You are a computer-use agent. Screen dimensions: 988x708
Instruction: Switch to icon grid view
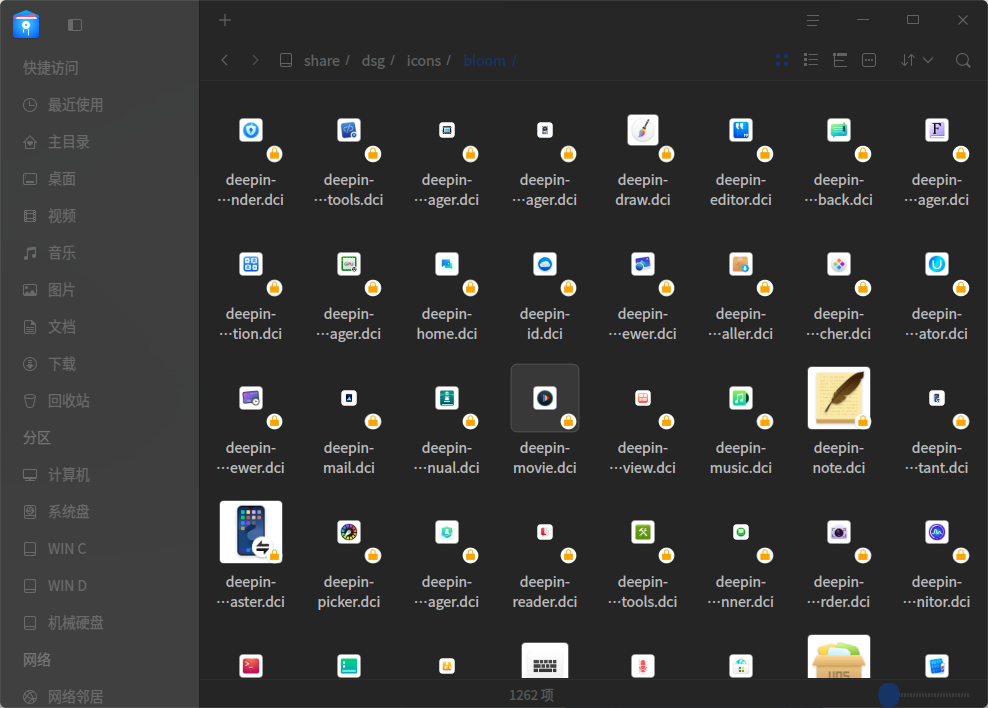point(782,60)
